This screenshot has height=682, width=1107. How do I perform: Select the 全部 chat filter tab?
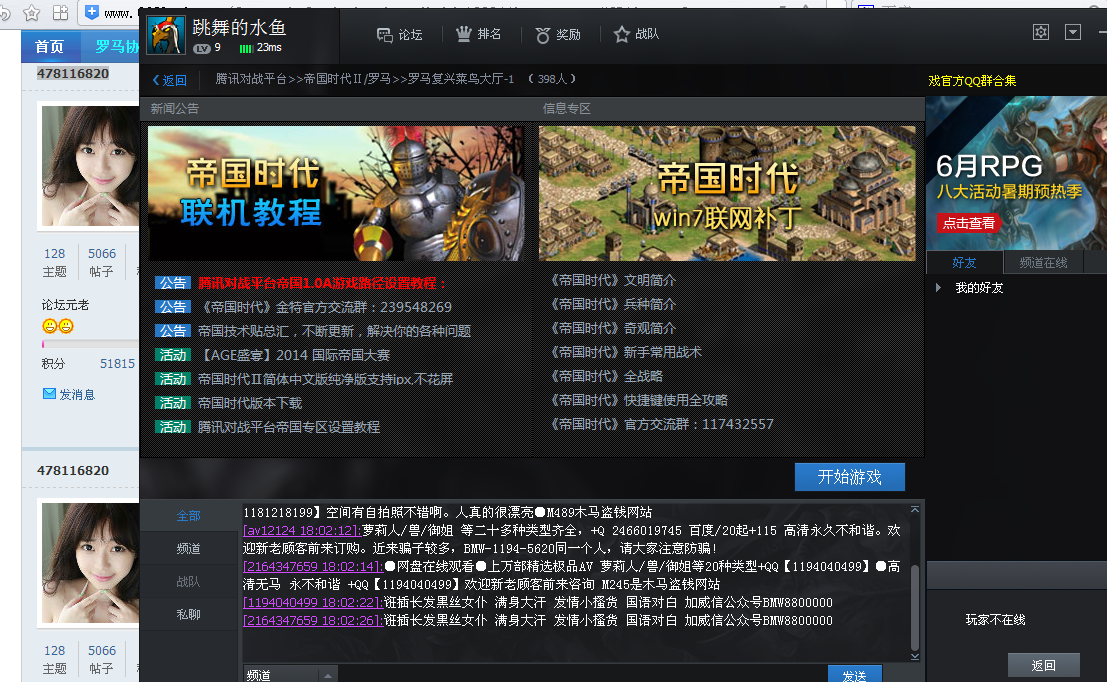tap(188, 516)
